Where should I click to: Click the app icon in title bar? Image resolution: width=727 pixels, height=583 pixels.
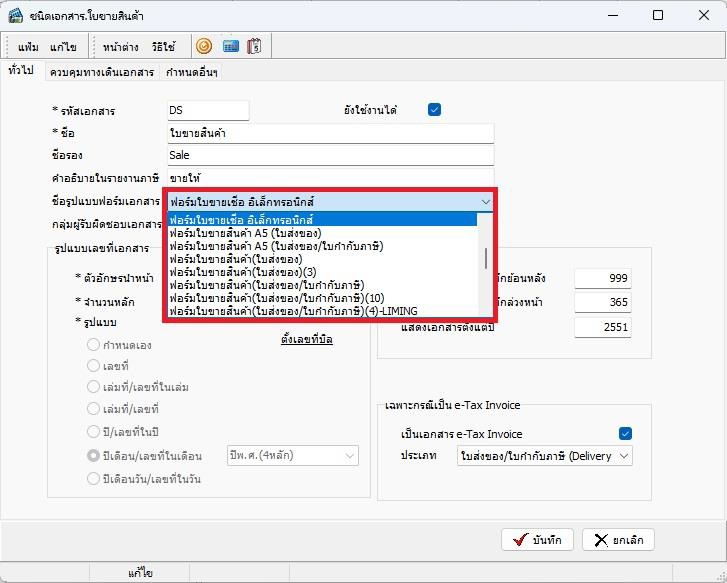pos(16,15)
